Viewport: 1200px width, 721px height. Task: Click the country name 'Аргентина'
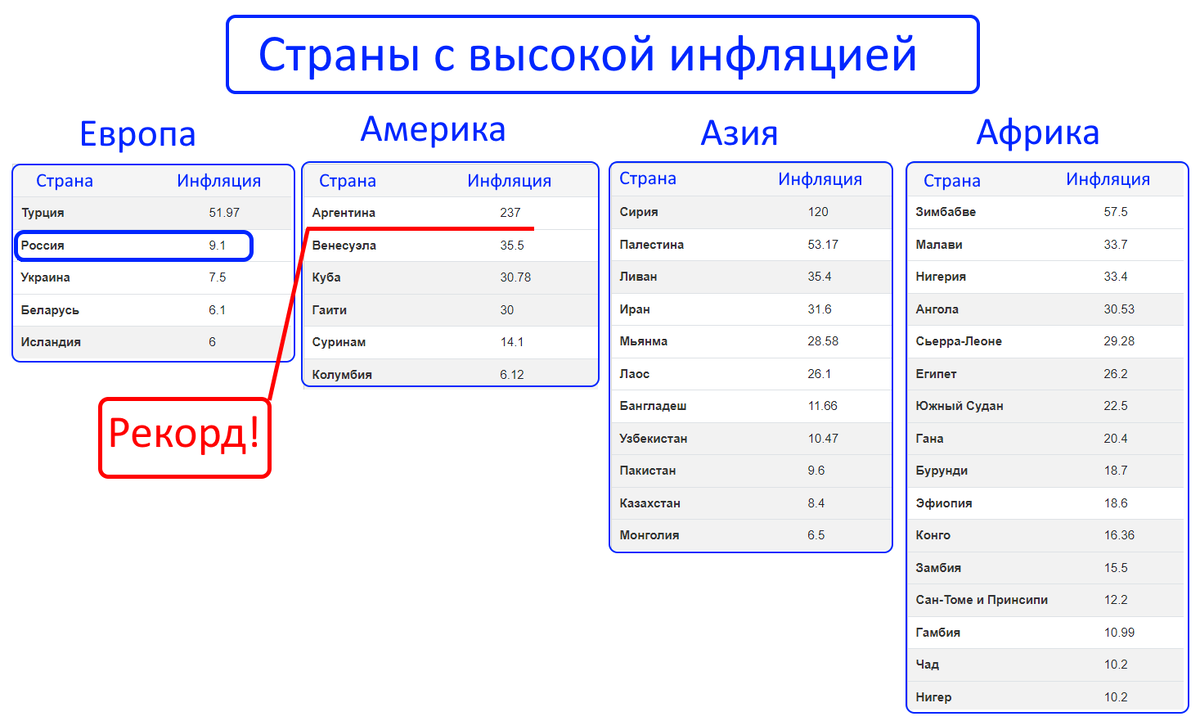tap(343, 213)
